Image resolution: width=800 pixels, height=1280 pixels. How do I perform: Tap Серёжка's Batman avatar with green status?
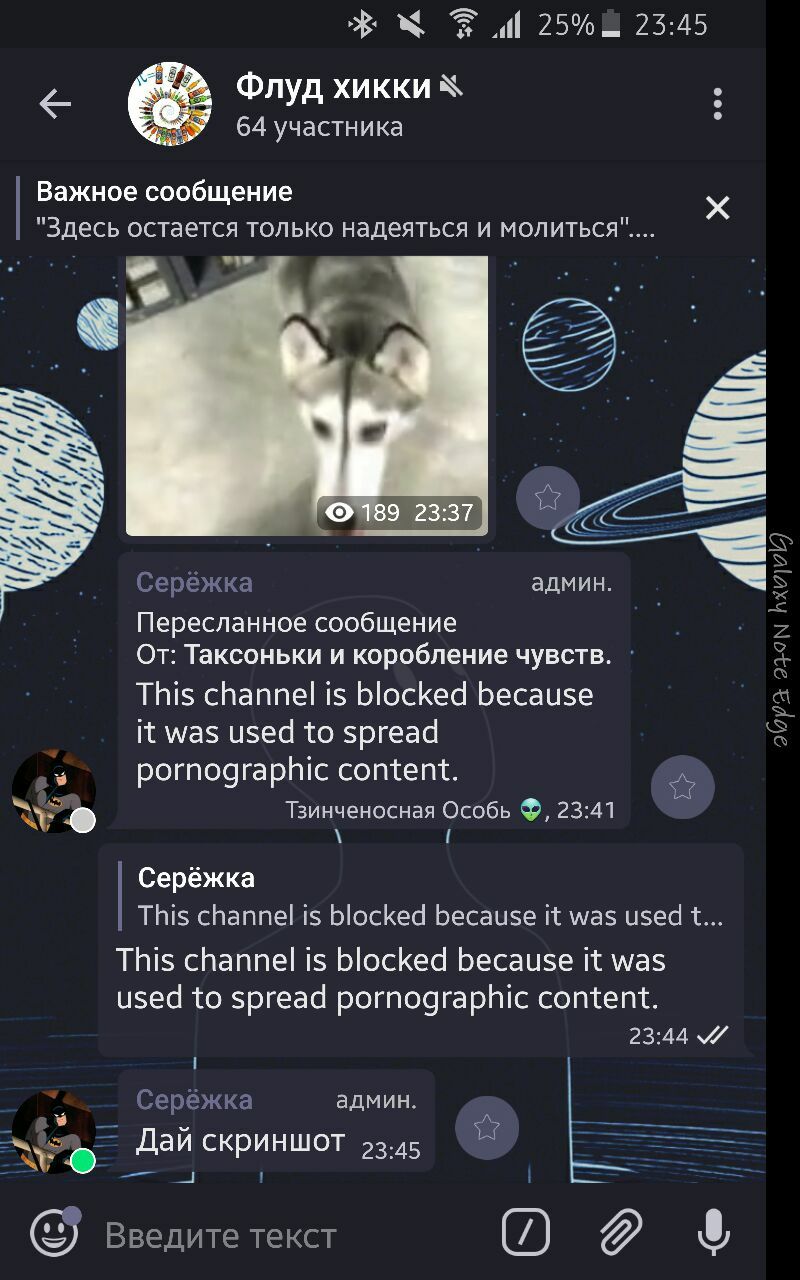point(54,1130)
